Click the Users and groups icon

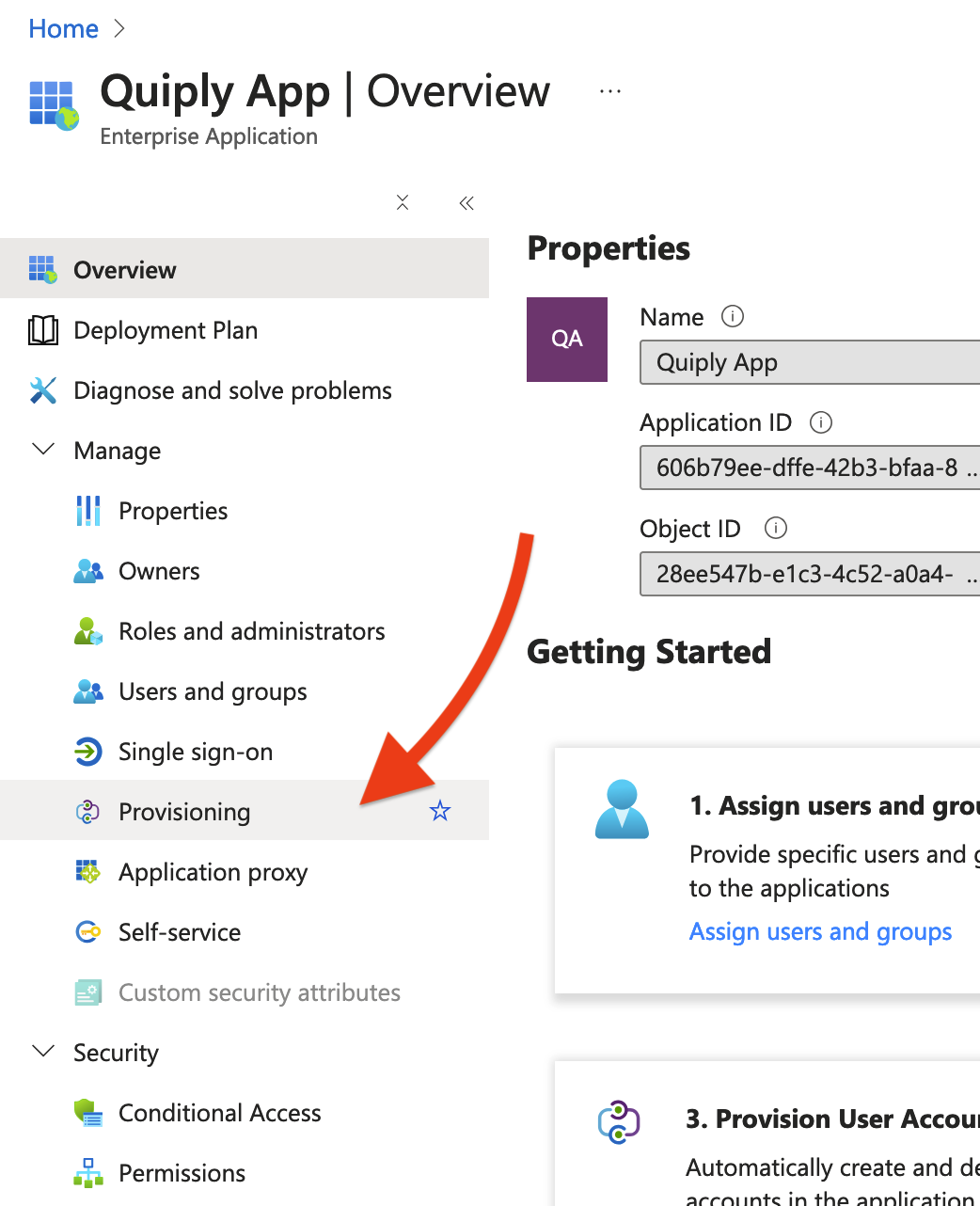click(88, 691)
